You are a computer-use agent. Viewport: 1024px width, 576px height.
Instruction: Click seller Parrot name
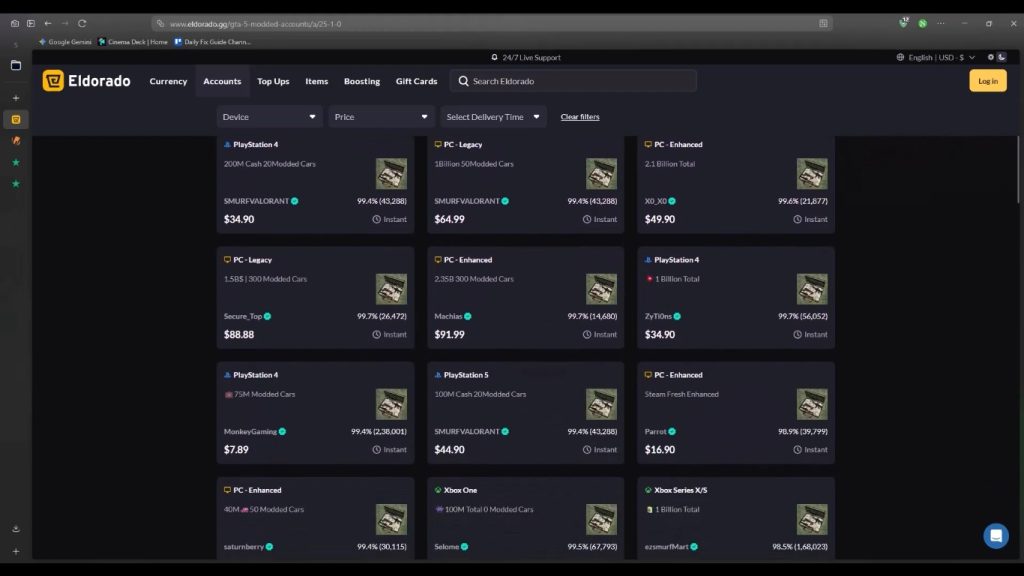click(656, 432)
